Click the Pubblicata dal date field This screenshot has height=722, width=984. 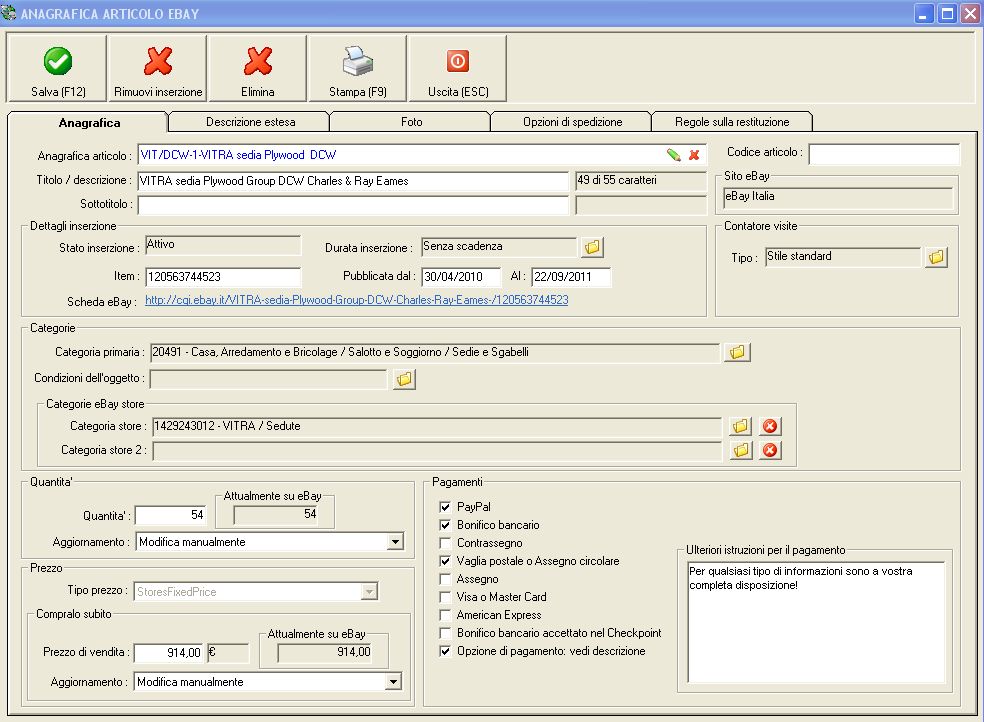[x=461, y=277]
